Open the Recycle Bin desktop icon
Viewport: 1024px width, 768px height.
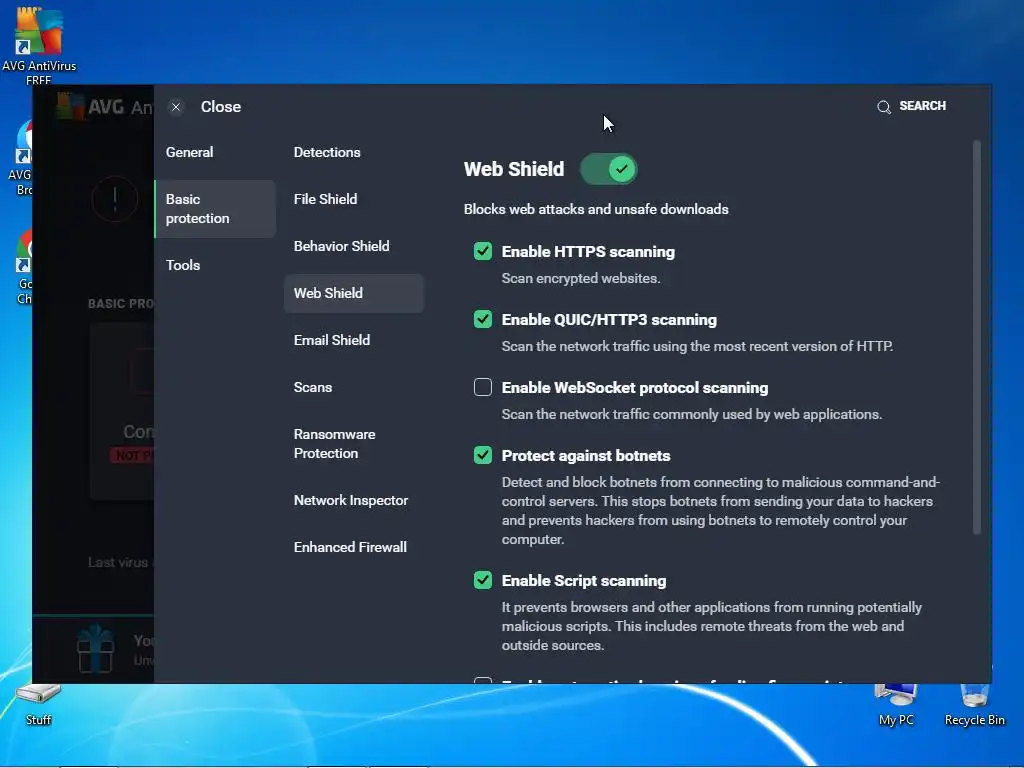(x=974, y=704)
